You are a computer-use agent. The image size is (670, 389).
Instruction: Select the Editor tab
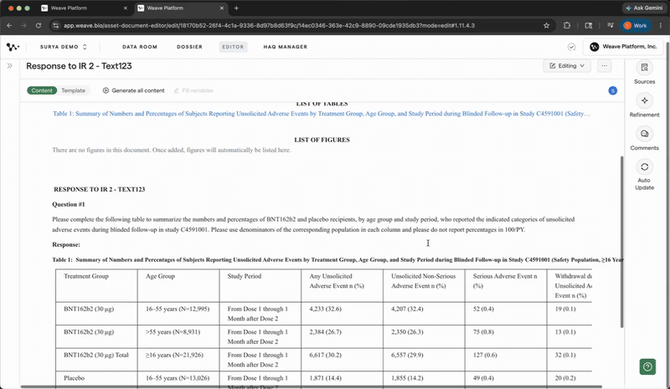pos(233,47)
